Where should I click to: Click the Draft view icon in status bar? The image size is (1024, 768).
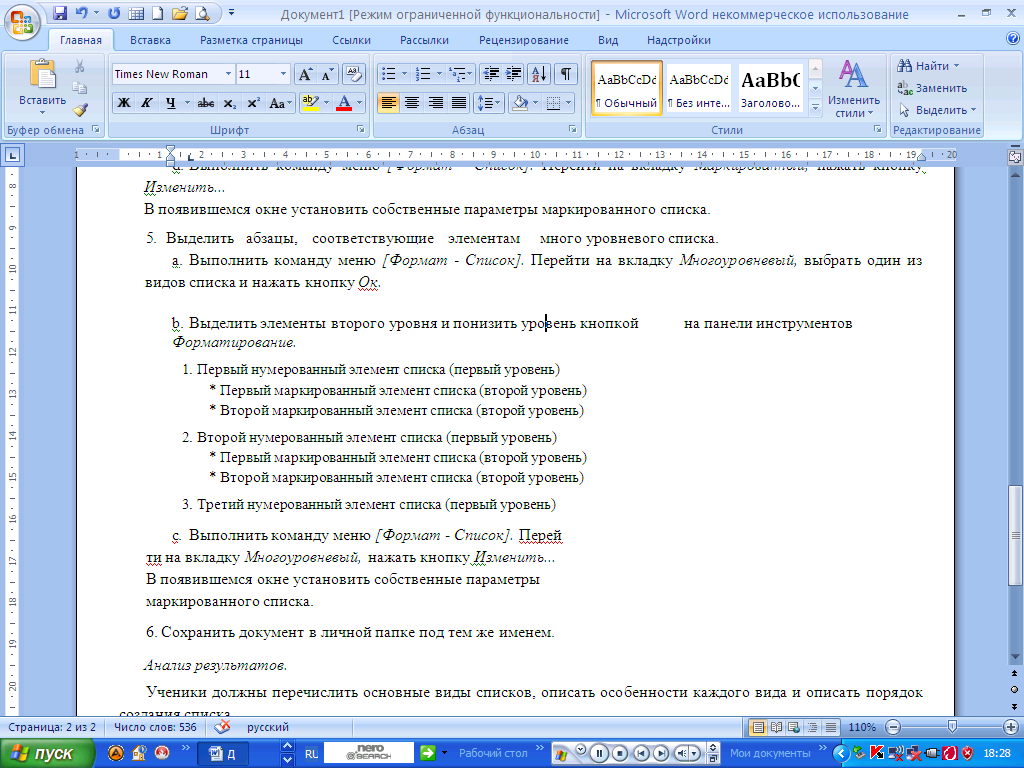click(831, 727)
